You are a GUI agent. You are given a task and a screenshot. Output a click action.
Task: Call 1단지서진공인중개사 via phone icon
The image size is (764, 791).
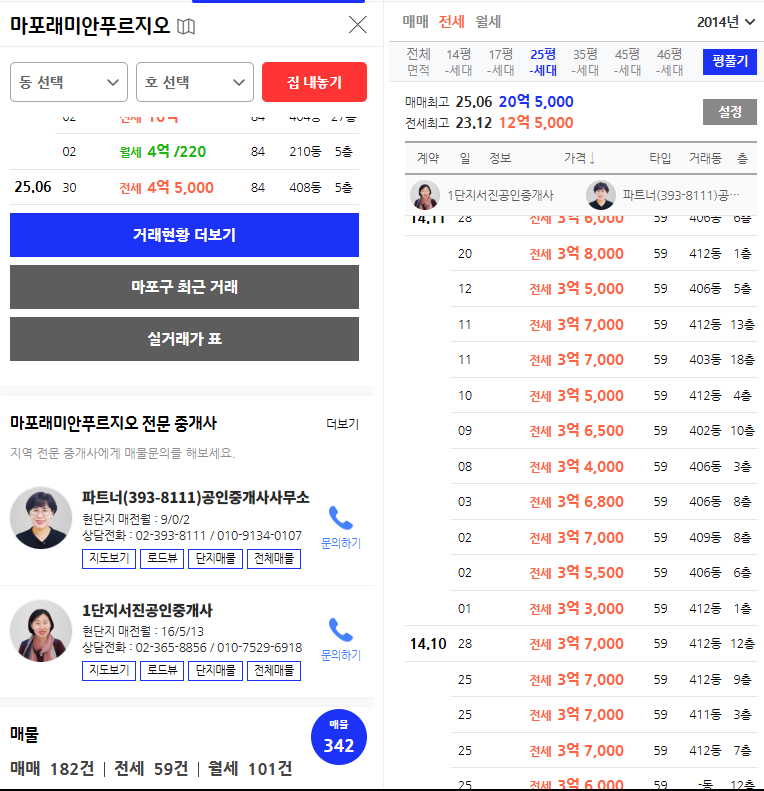click(x=341, y=630)
